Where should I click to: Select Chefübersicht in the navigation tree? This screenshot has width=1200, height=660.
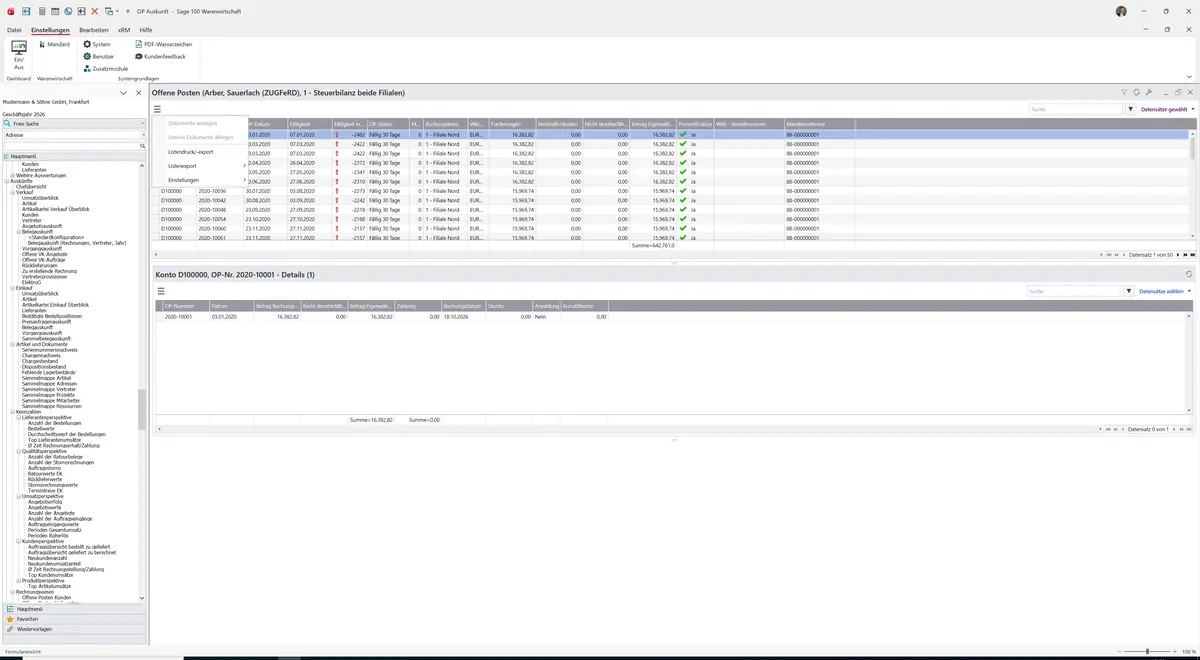point(31,186)
